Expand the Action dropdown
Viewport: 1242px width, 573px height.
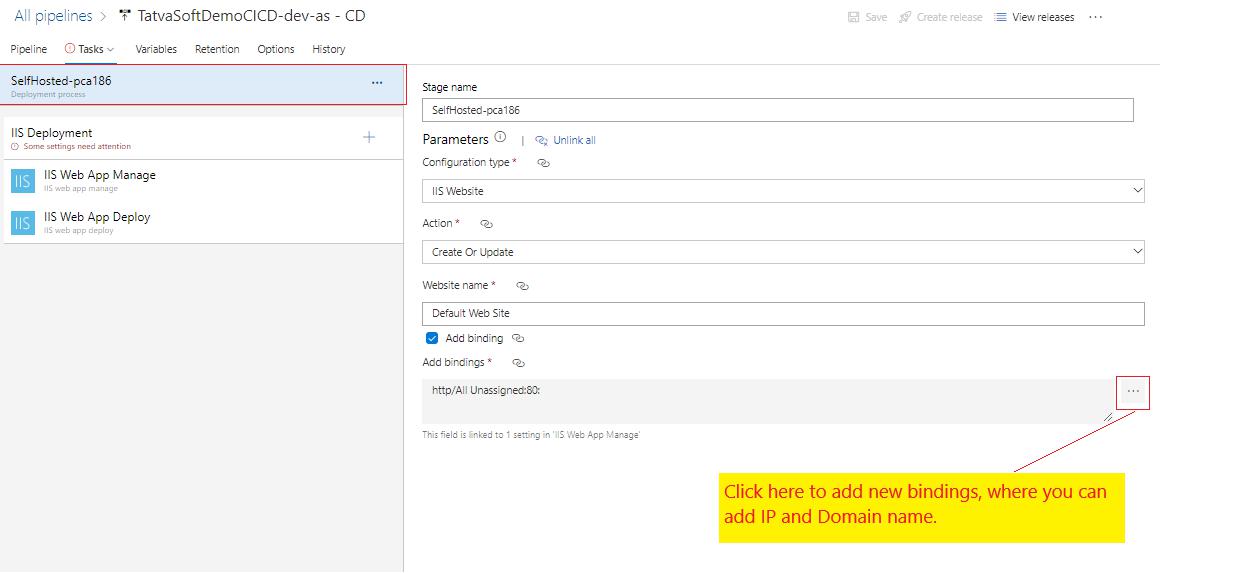pyautogui.click(x=783, y=252)
